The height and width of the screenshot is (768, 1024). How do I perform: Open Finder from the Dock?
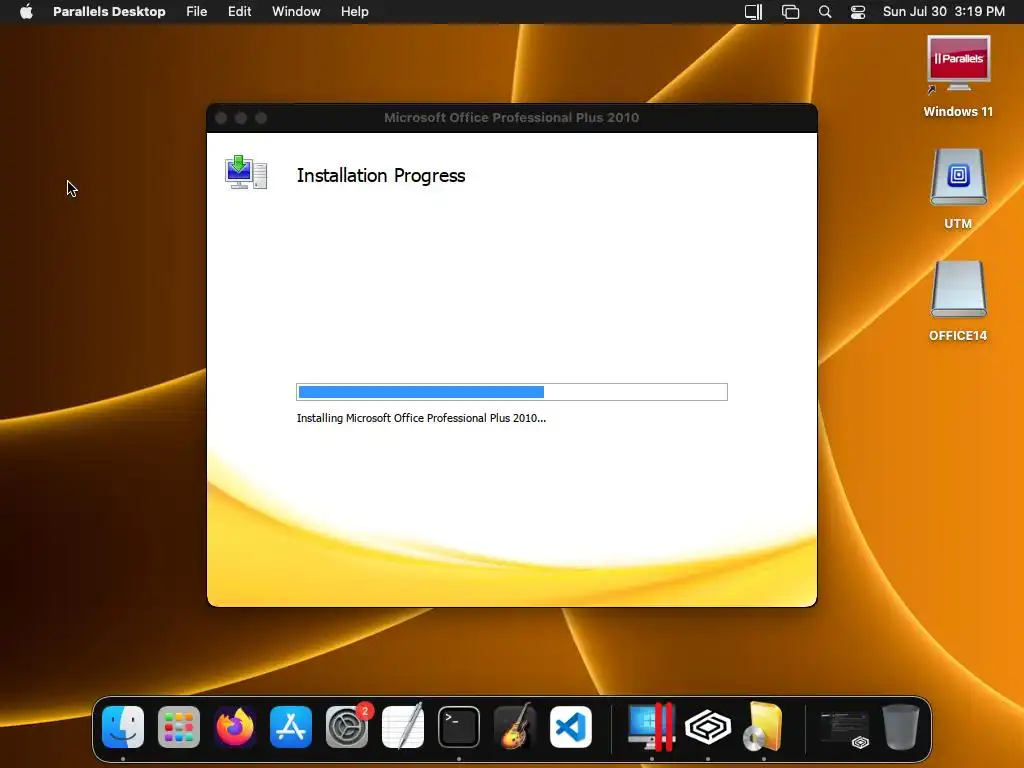[x=123, y=727]
